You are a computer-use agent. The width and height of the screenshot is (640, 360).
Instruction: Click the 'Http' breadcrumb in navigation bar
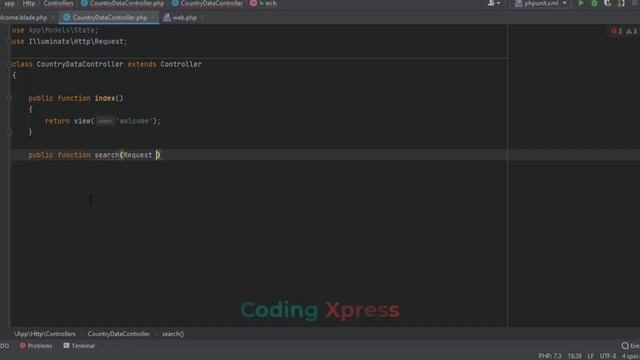pos(29,3)
